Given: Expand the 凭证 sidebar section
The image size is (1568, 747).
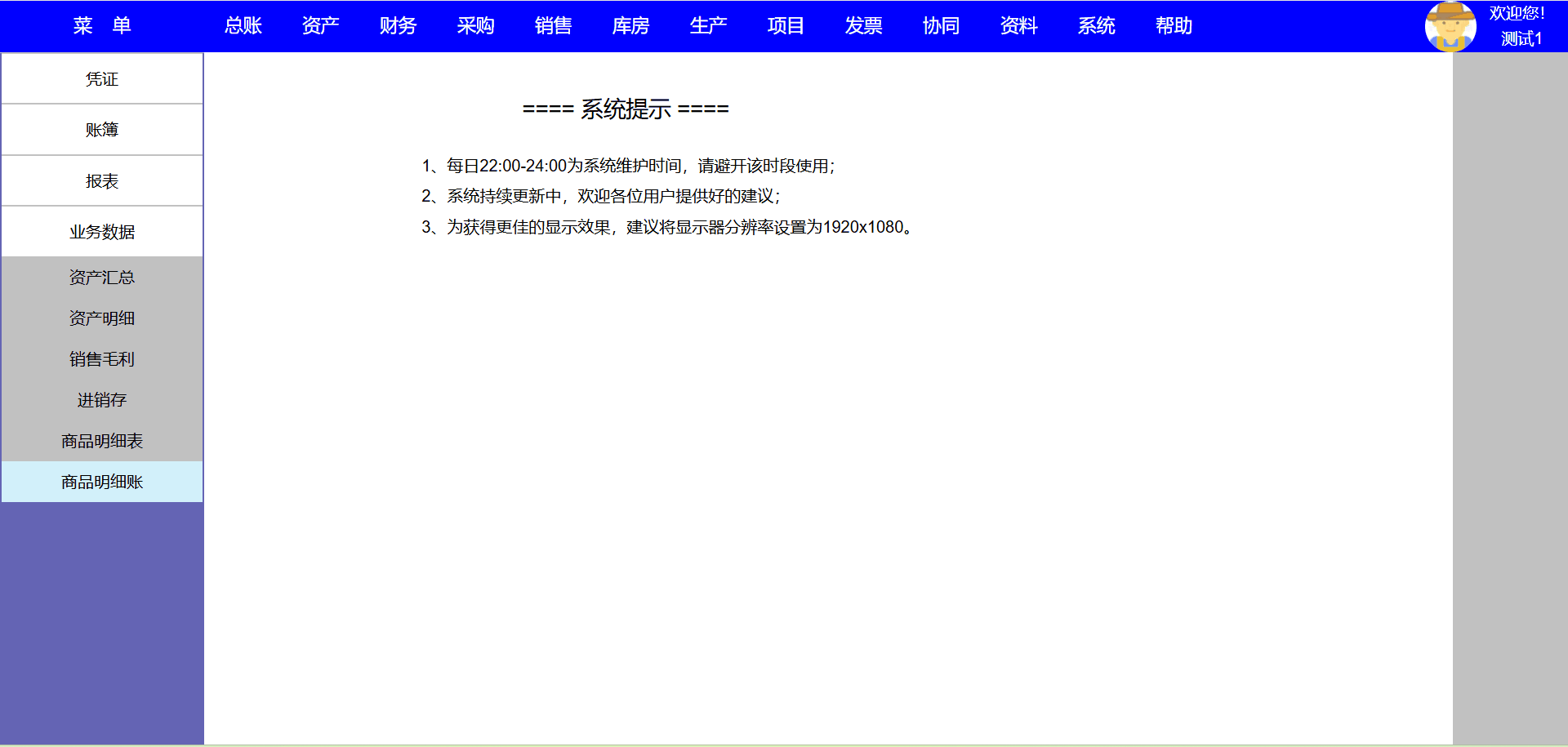Looking at the screenshot, I should tap(102, 79).
